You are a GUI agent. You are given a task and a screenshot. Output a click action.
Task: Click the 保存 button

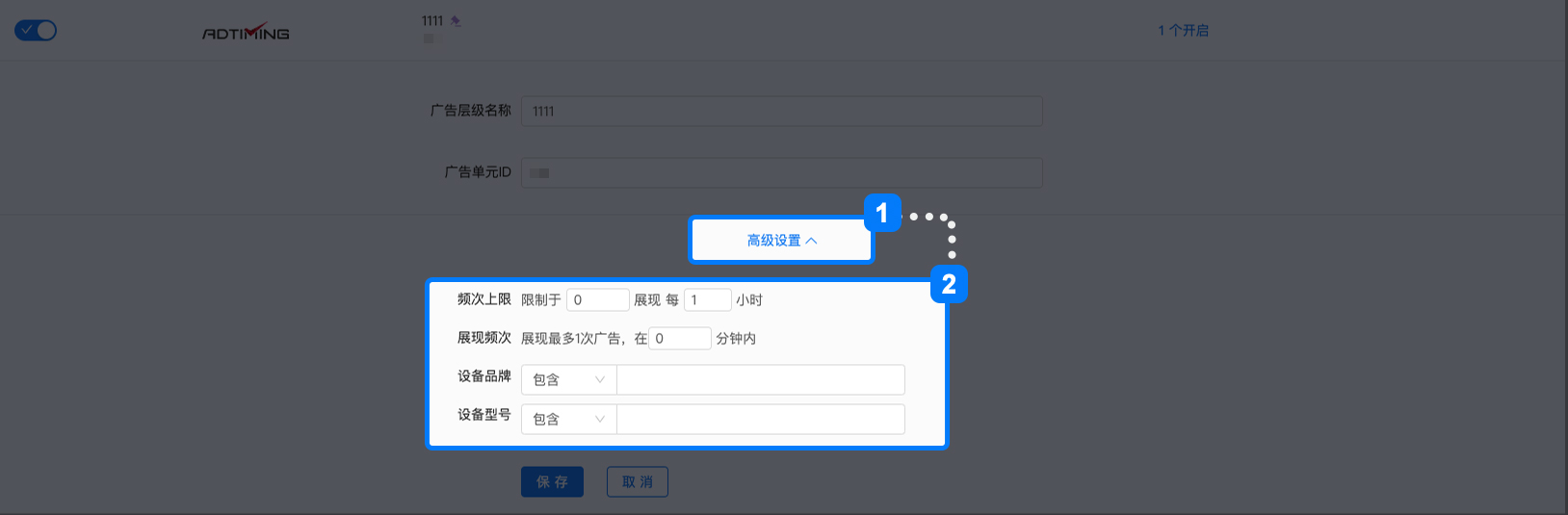tap(552, 481)
